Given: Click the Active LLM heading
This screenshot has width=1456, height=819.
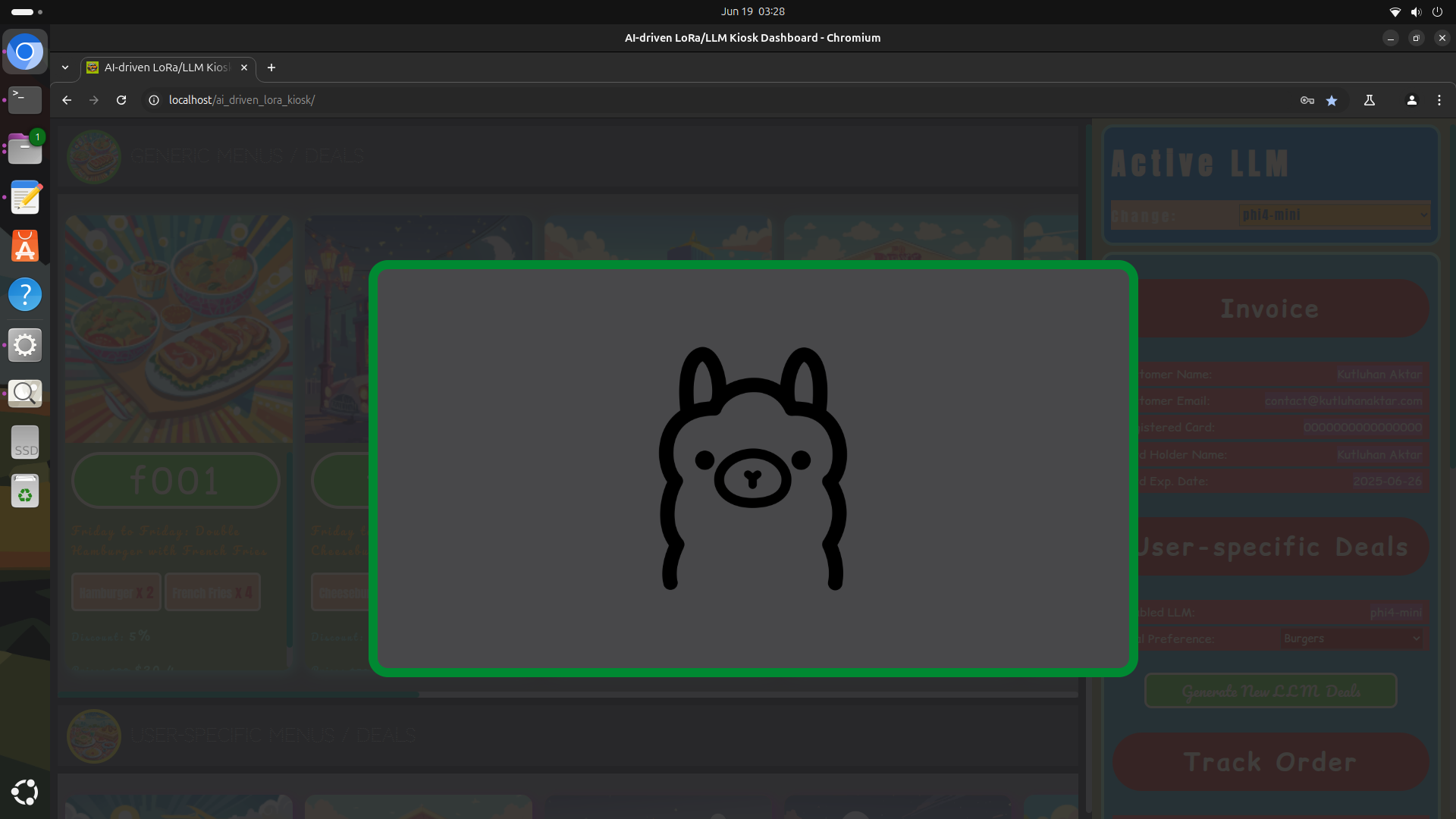Looking at the screenshot, I should (x=1200, y=164).
